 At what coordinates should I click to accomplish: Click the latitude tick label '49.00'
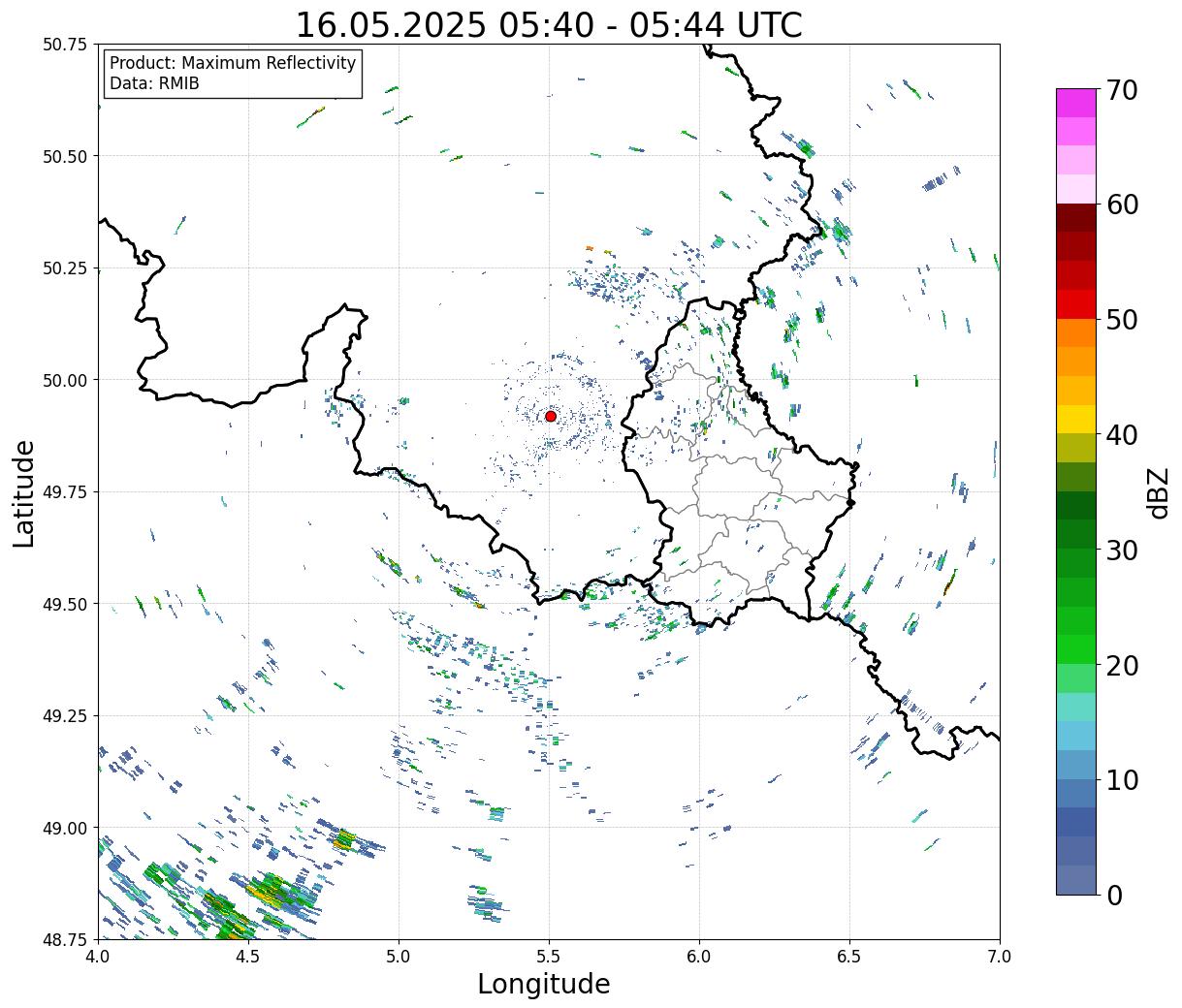[x=65, y=828]
